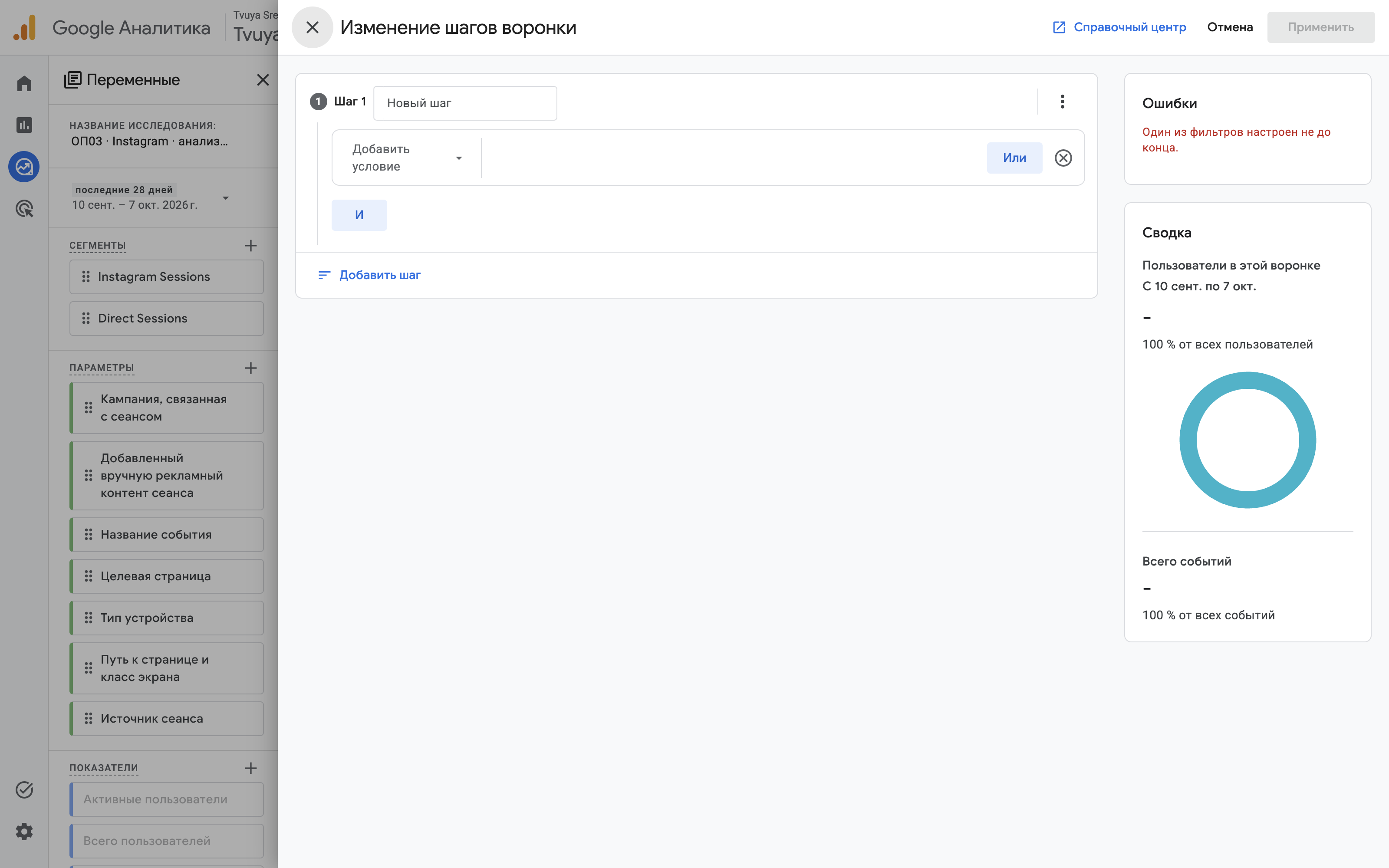This screenshot has width=1389, height=868.
Task: Click the Новый шаг name field
Action: (x=465, y=103)
